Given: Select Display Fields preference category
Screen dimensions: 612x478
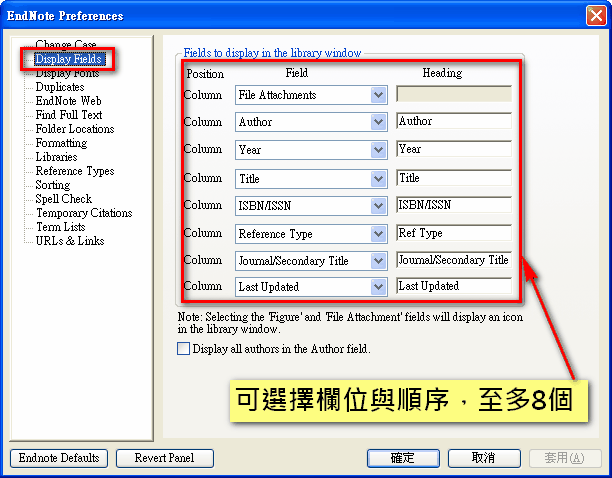Looking at the screenshot, I should coord(68,59).
